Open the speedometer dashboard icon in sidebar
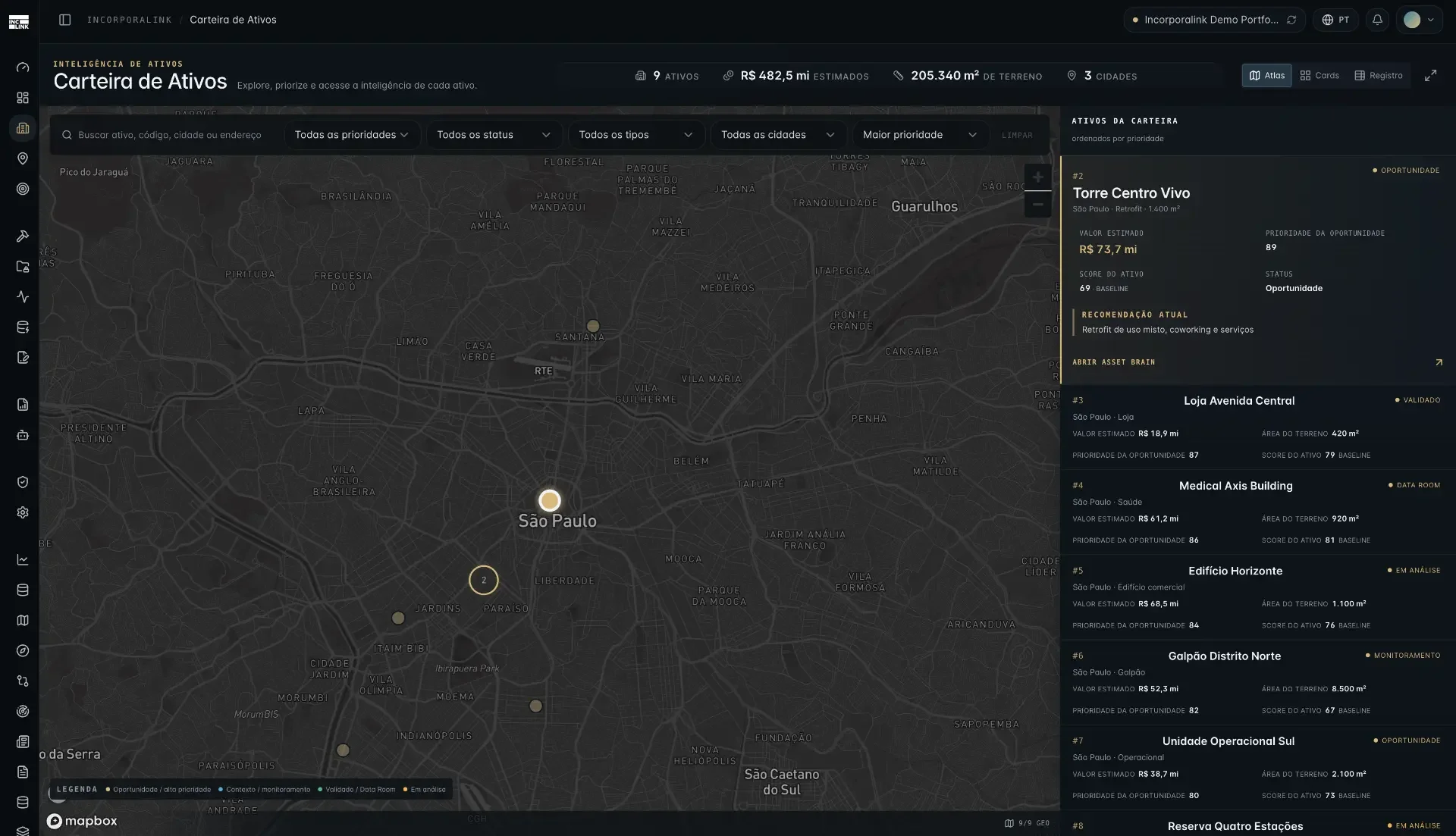 23,67
